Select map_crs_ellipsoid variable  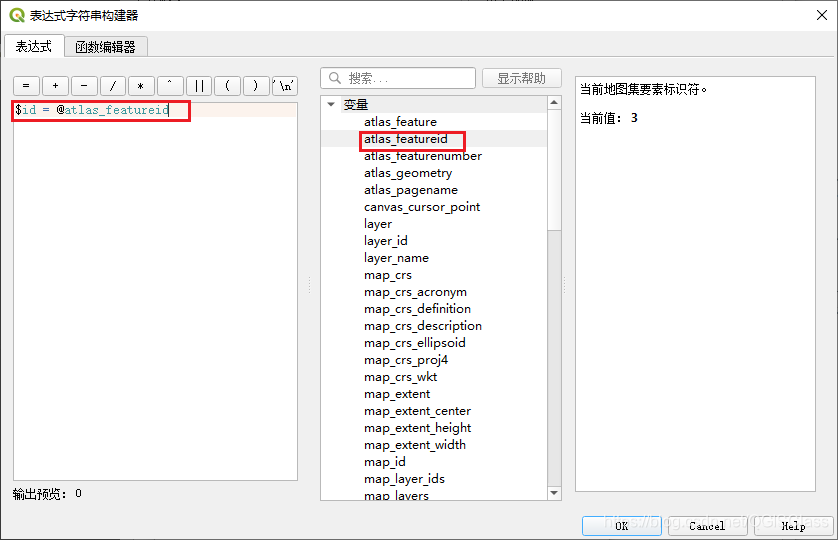(415, 343)
